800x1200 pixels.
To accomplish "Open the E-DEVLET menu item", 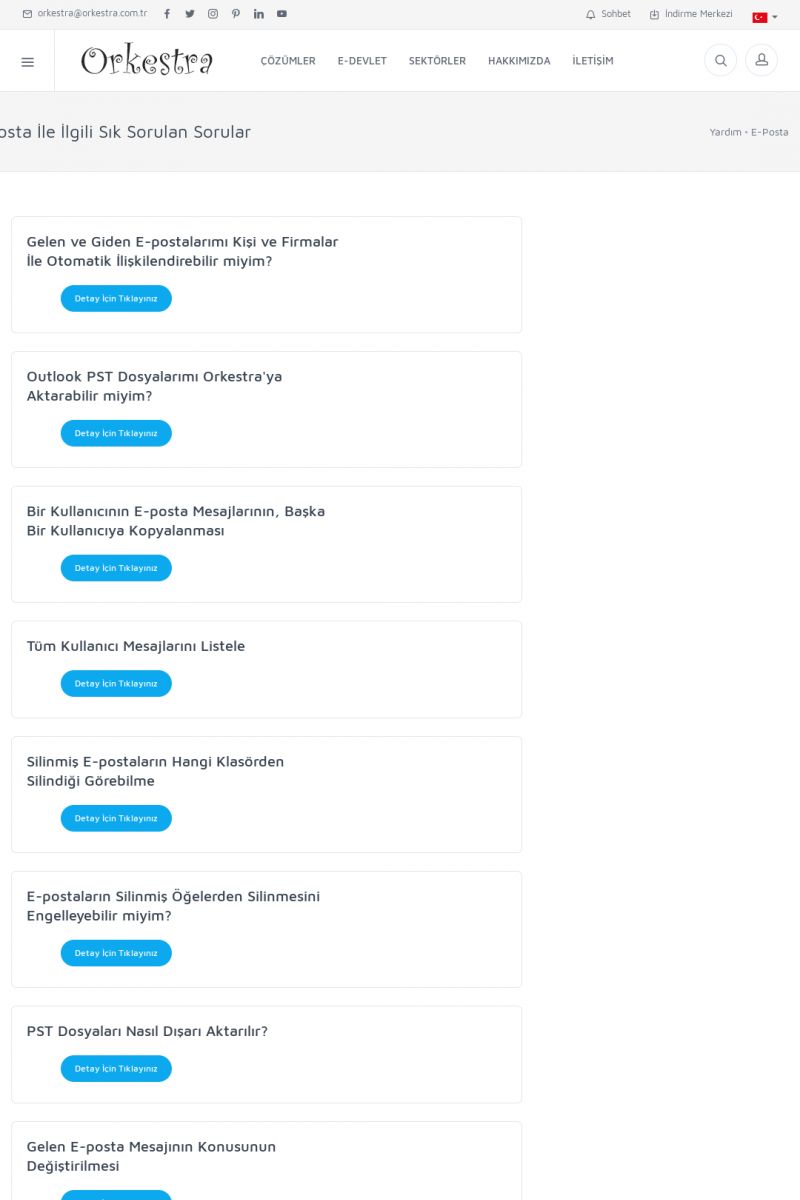I will pyautogui.click(x=362, y=61).
